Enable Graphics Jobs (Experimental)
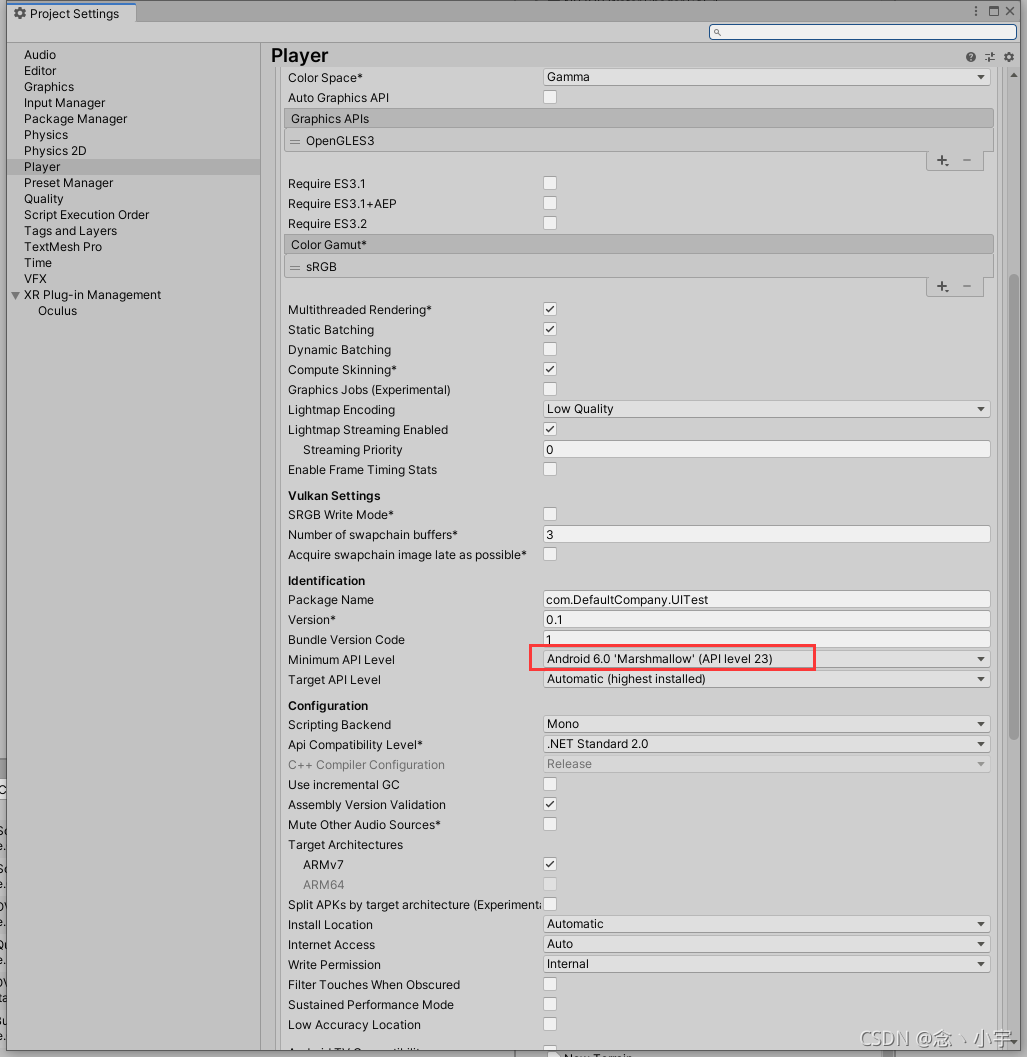The width and height of the screenshot is (1027, 1057). 550,389
